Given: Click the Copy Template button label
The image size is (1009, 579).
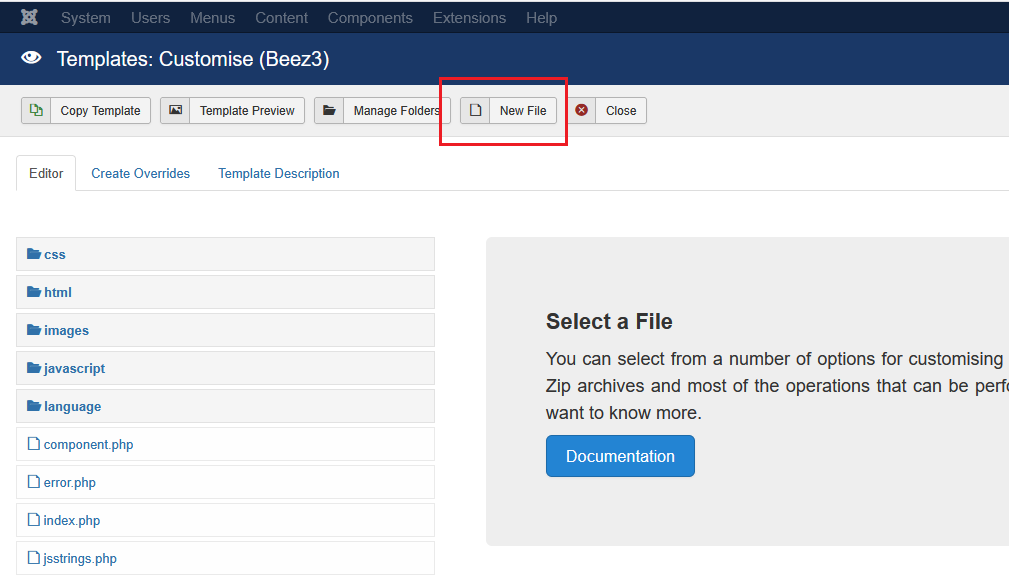Looking at the screenshot, I should (x=100, y=111).
